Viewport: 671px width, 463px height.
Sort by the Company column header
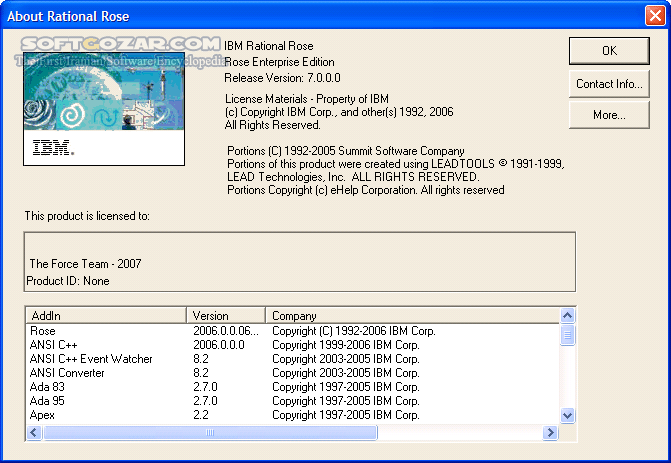point(413,315)
